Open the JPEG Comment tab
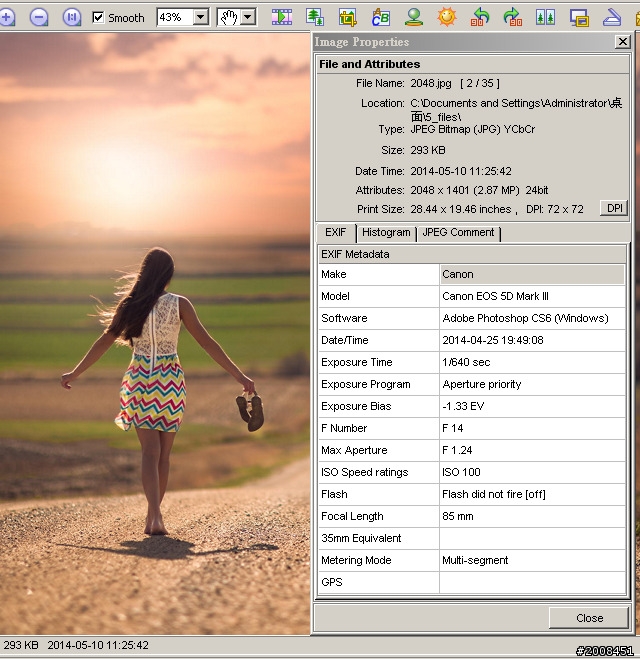Screen dimensions: 640x659 pos(458,232)
